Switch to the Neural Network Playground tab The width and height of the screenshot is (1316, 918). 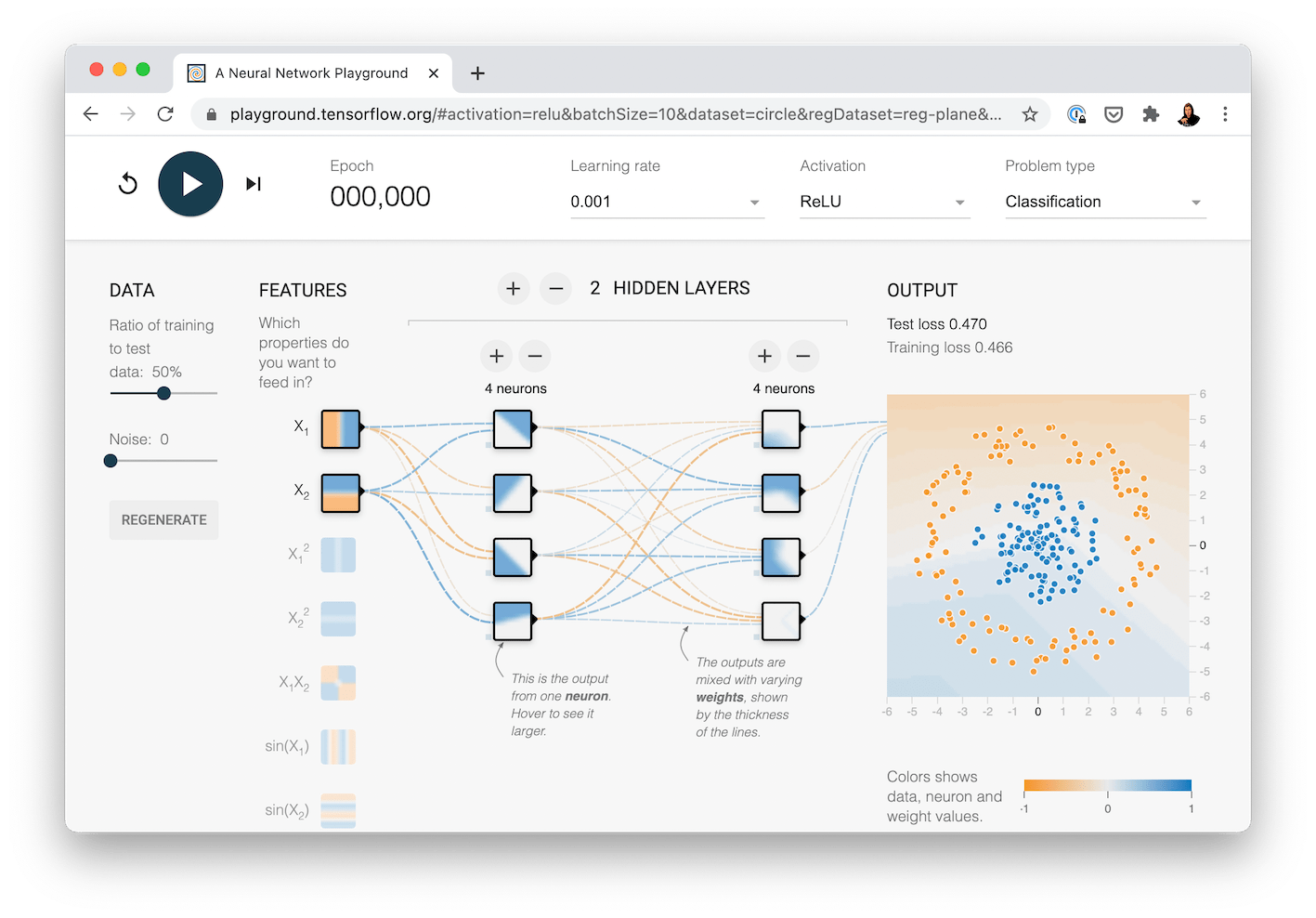(x=311, y=72)
